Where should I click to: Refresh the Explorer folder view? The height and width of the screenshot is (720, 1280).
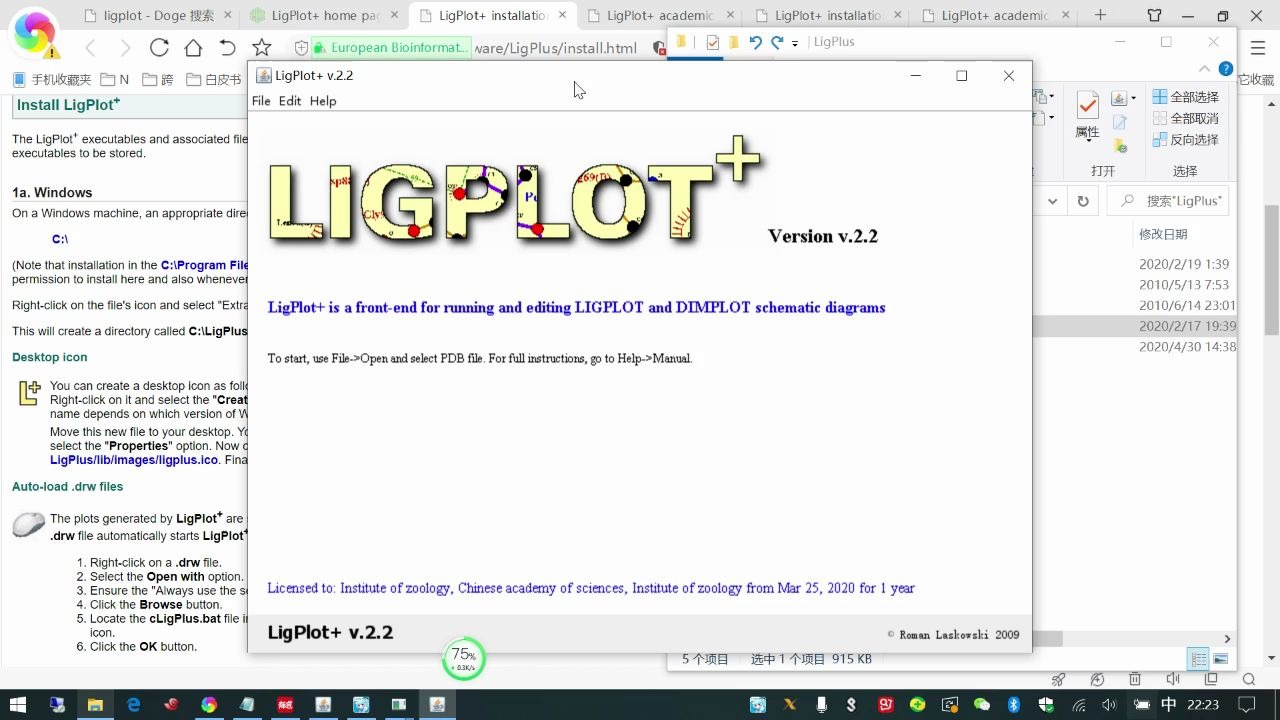[x=1083, y=201]
